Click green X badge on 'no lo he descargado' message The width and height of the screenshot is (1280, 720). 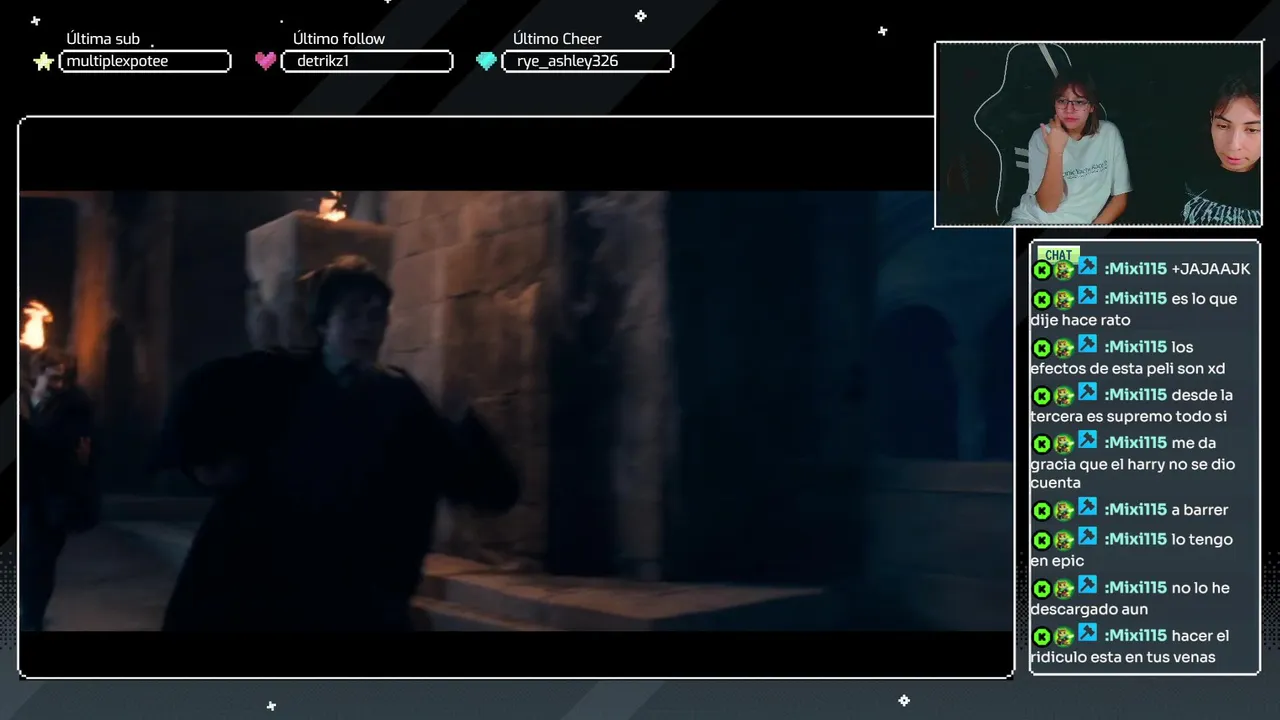[x=1042, y=589]
